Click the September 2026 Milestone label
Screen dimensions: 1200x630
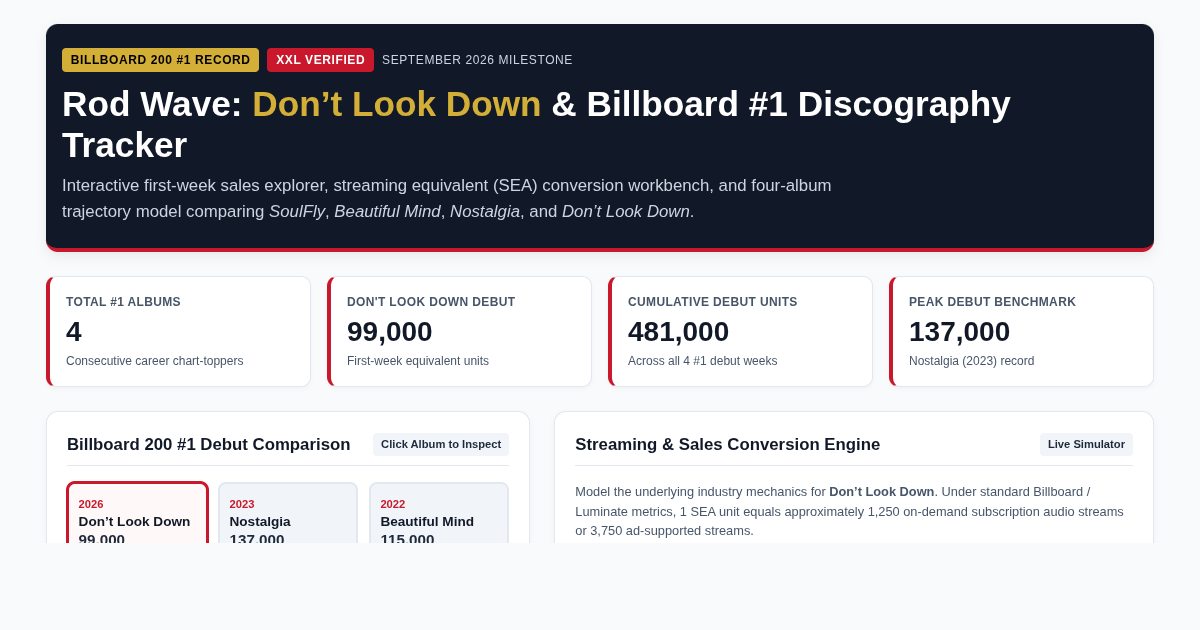(x=477, y=60)
